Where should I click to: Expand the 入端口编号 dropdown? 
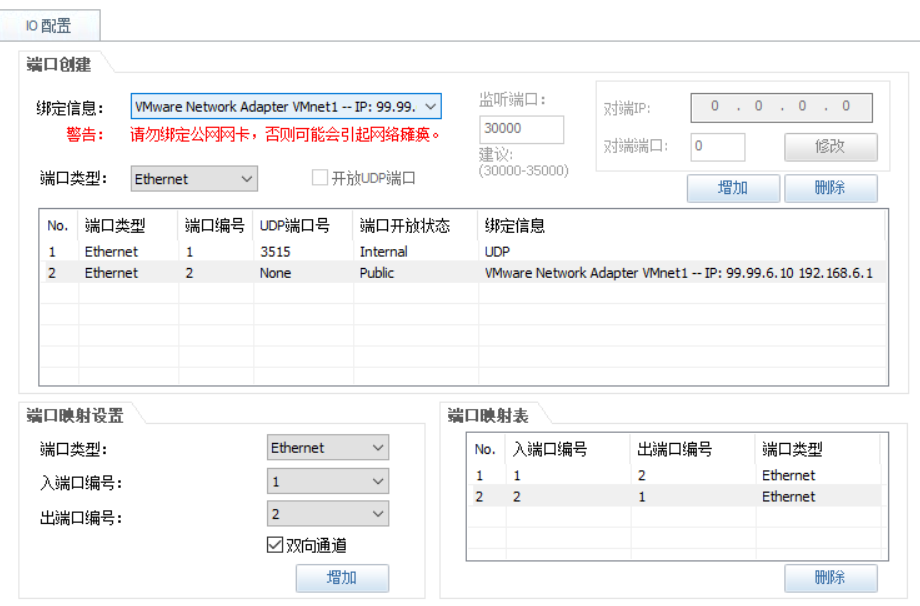(328, 480)
